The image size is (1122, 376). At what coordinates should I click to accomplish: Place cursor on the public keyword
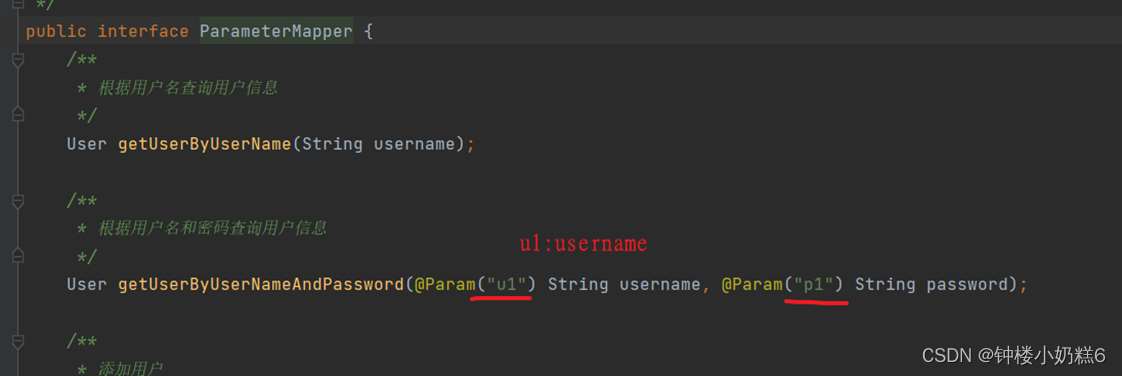pyautogui.click(x=56, y=32)
